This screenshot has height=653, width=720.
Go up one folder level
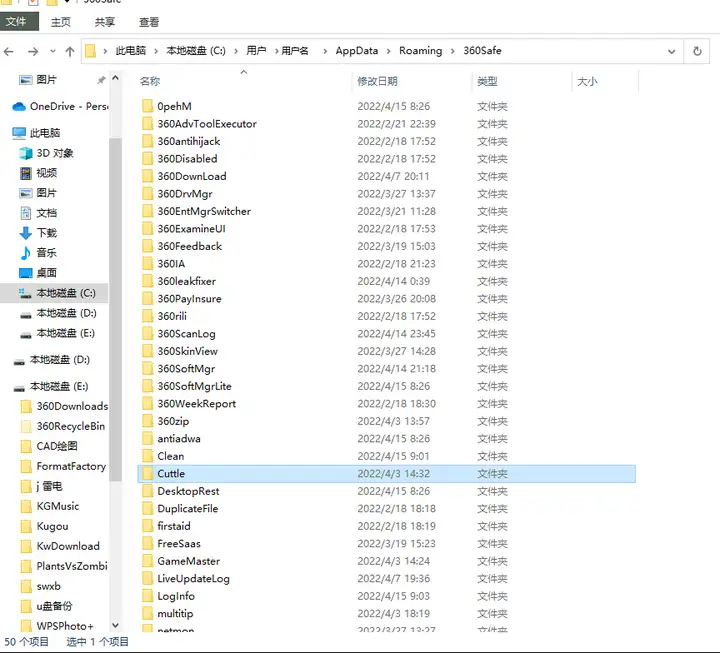(70, 51)
